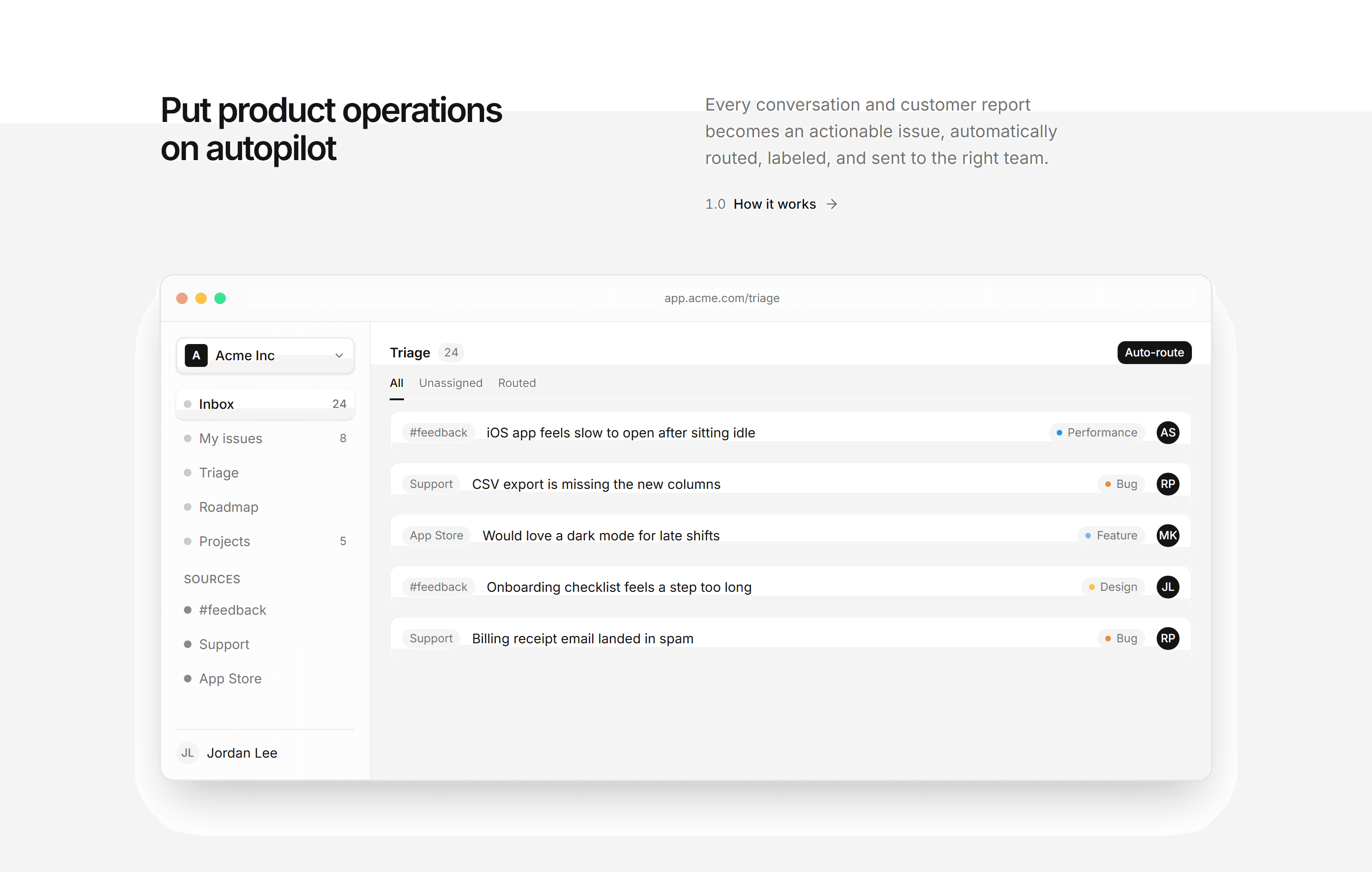Screen dimensions: 1372x872
Task: Click the Auto-route button
Action: tap(1154, 352)
